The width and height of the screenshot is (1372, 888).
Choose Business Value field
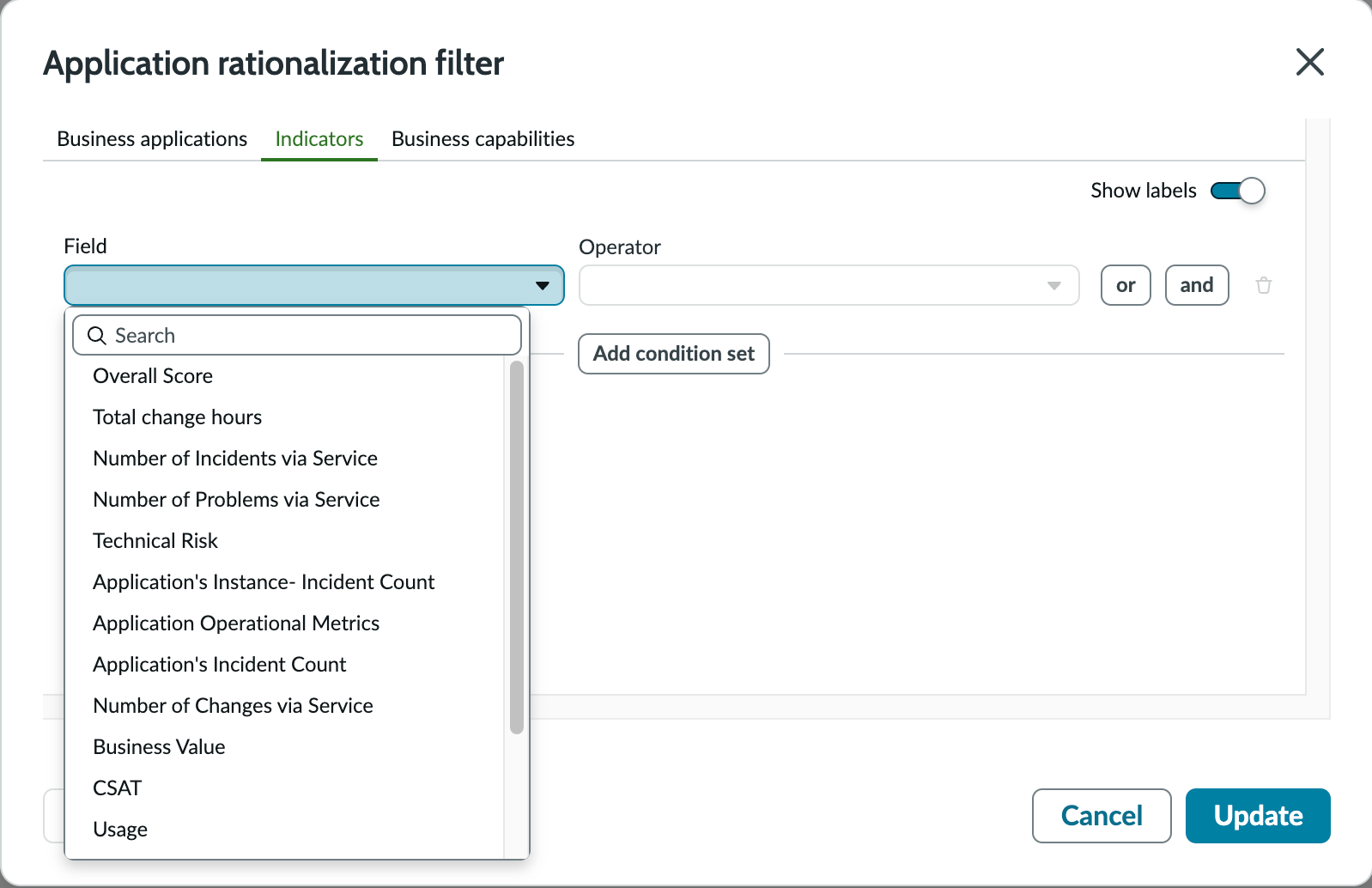click(x=285, y=747)
